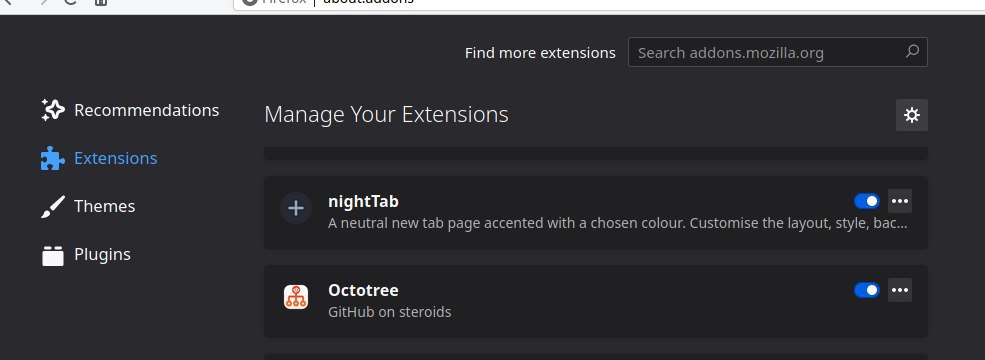The image size is (985, 360).
Task: Disable the nightTab extension toggle
Action: pyautogui.click(x=867, y=201)
